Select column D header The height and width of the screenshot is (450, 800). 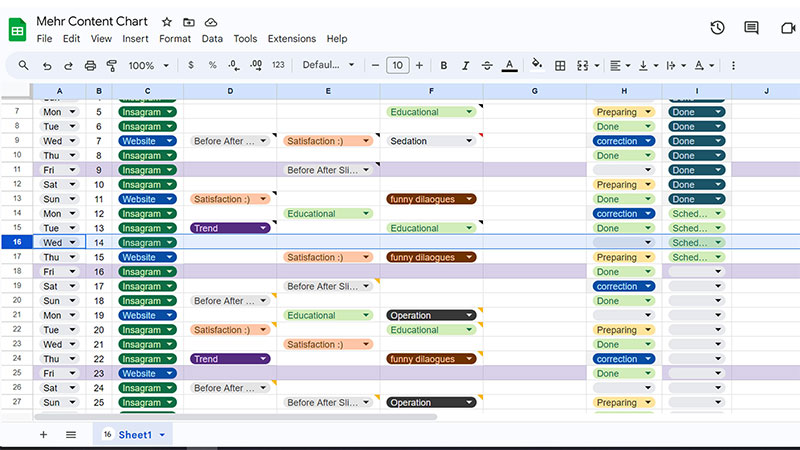pos(230,91)
